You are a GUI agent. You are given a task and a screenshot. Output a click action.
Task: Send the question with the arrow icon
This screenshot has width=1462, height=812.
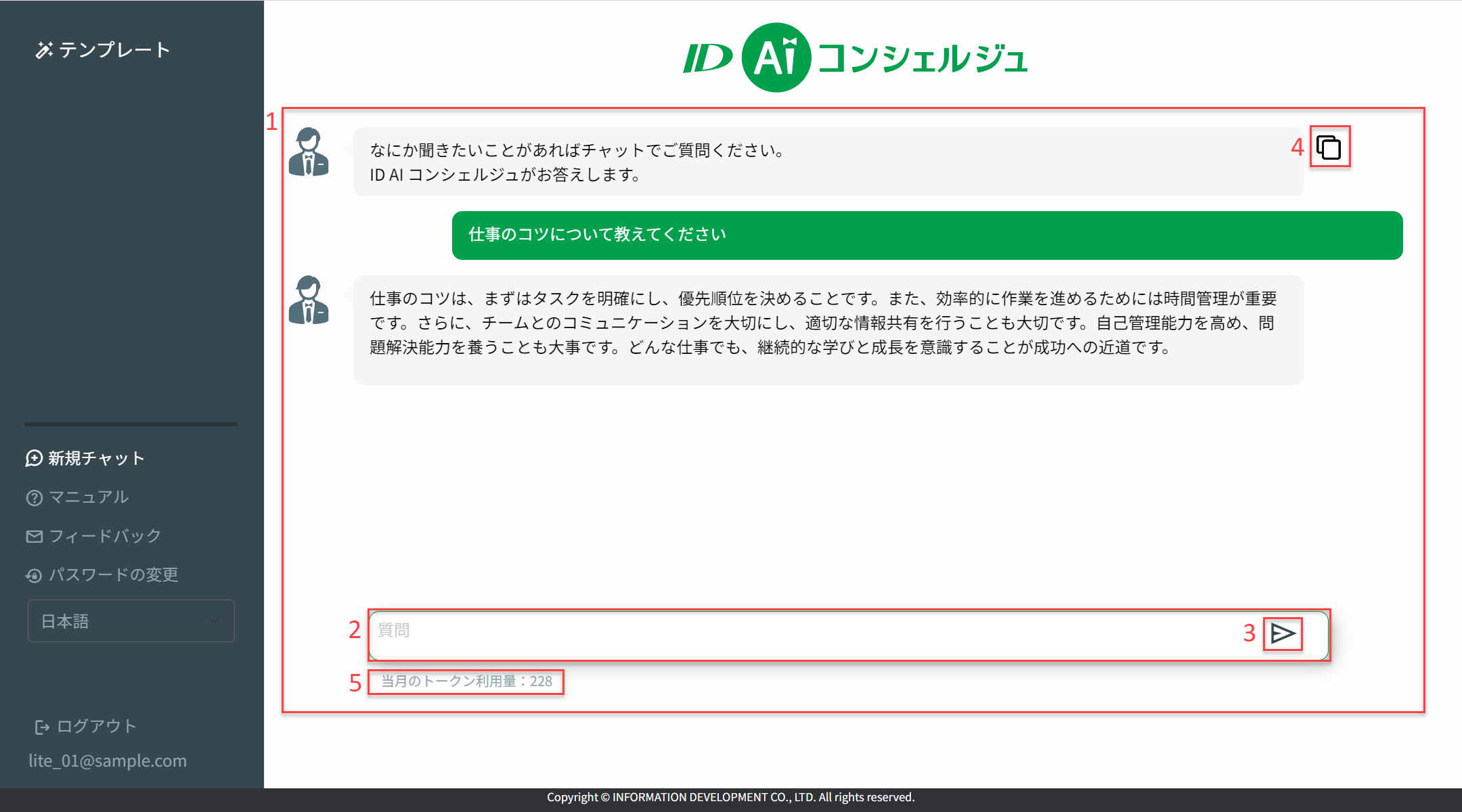[x=1283, y=633]
